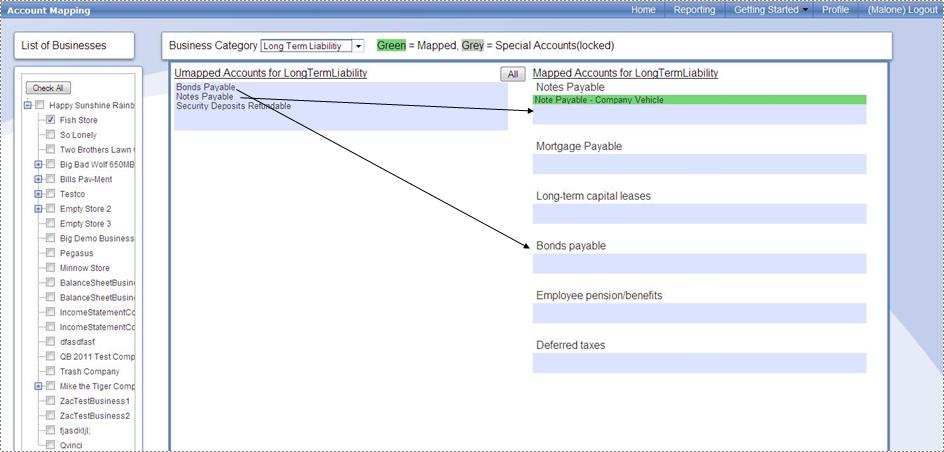Click the empty Deferred taxes mapping area
Screen dimensions: 944x452
[x=700, y=363]
